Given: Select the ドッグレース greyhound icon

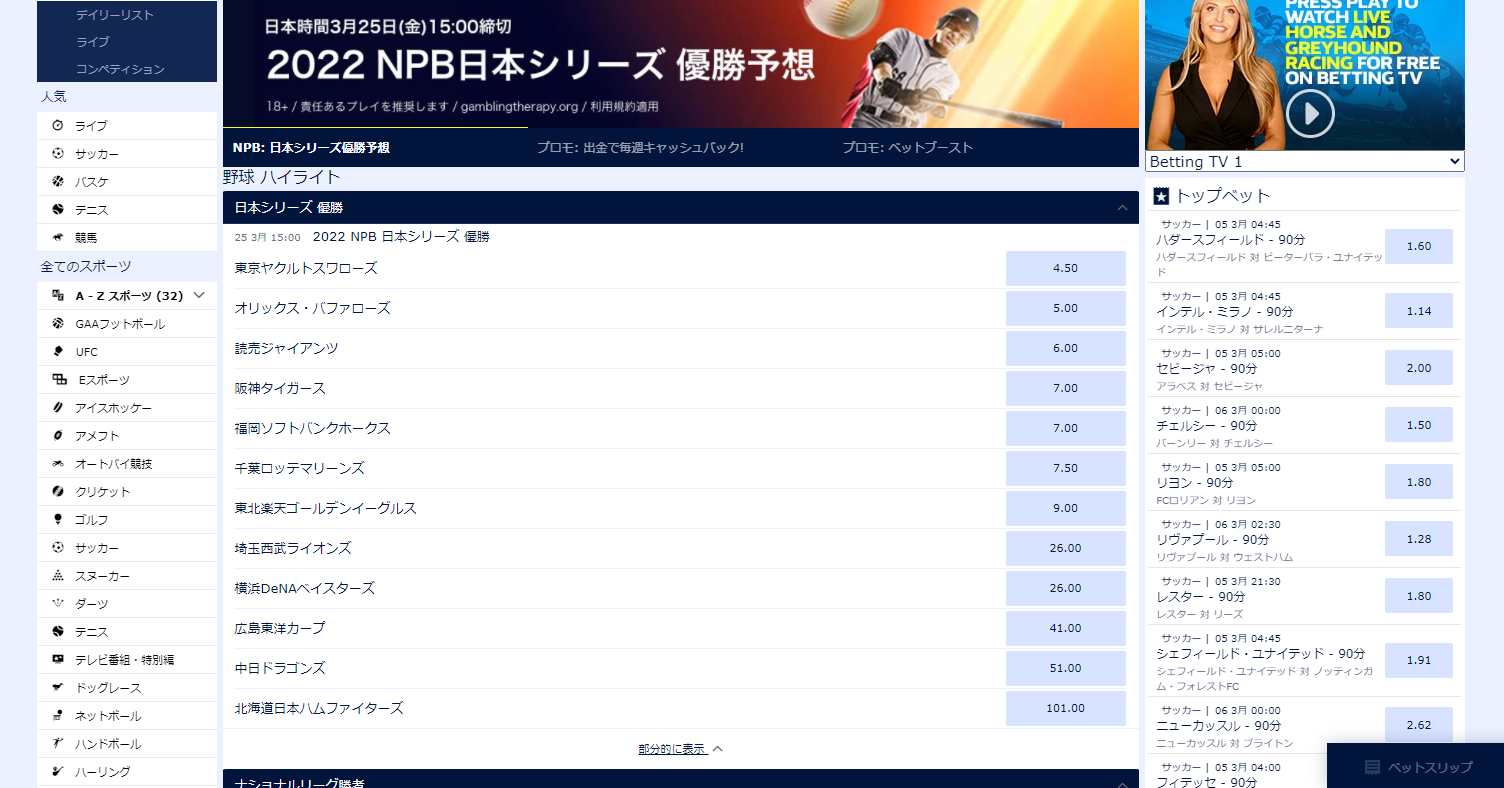Looking at the screenshot, I should (57, 688).
